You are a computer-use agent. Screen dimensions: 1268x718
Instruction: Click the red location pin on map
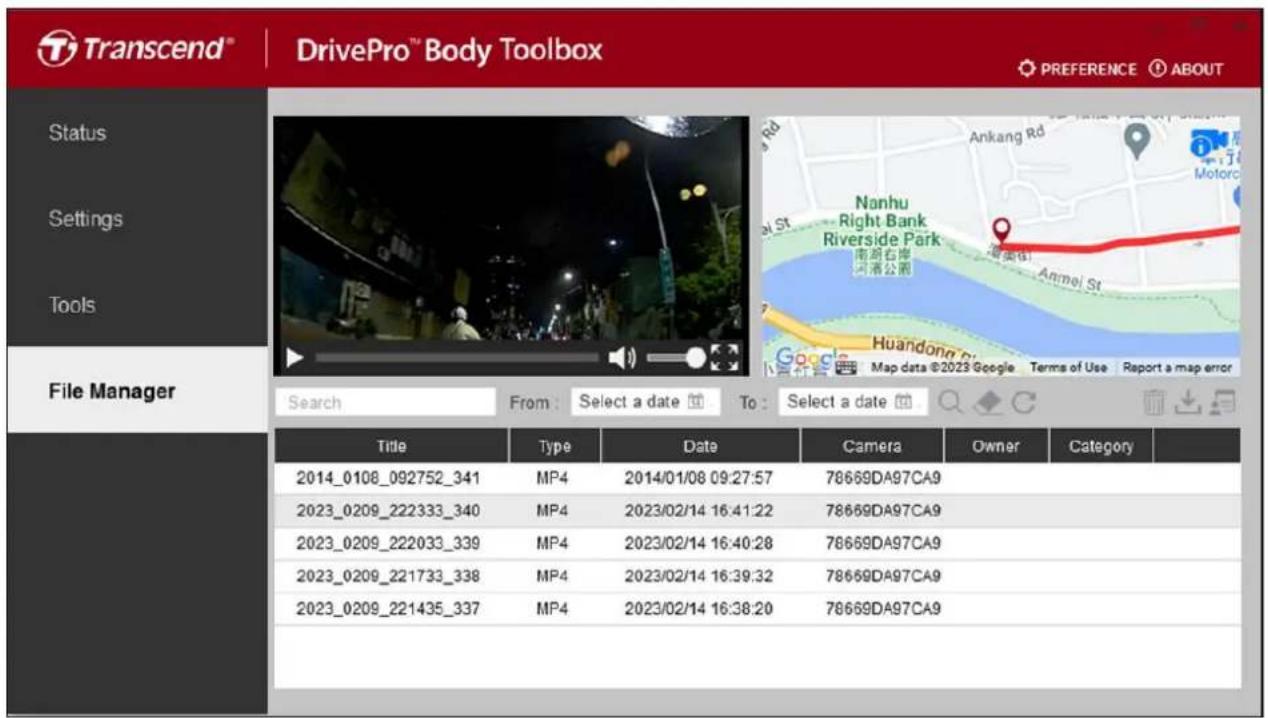point(1001,232)
